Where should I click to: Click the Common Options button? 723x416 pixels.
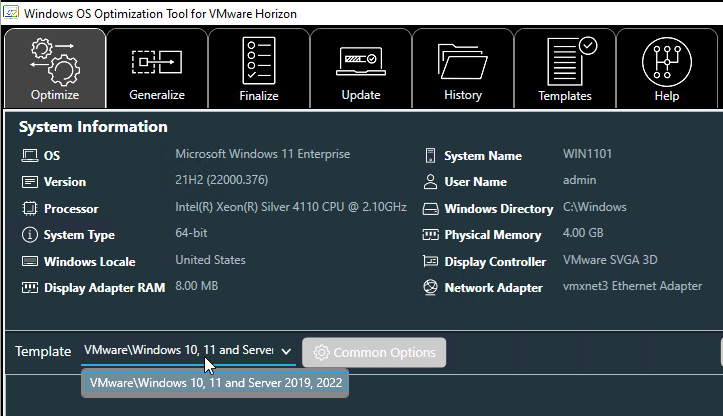tap(374, 352)
